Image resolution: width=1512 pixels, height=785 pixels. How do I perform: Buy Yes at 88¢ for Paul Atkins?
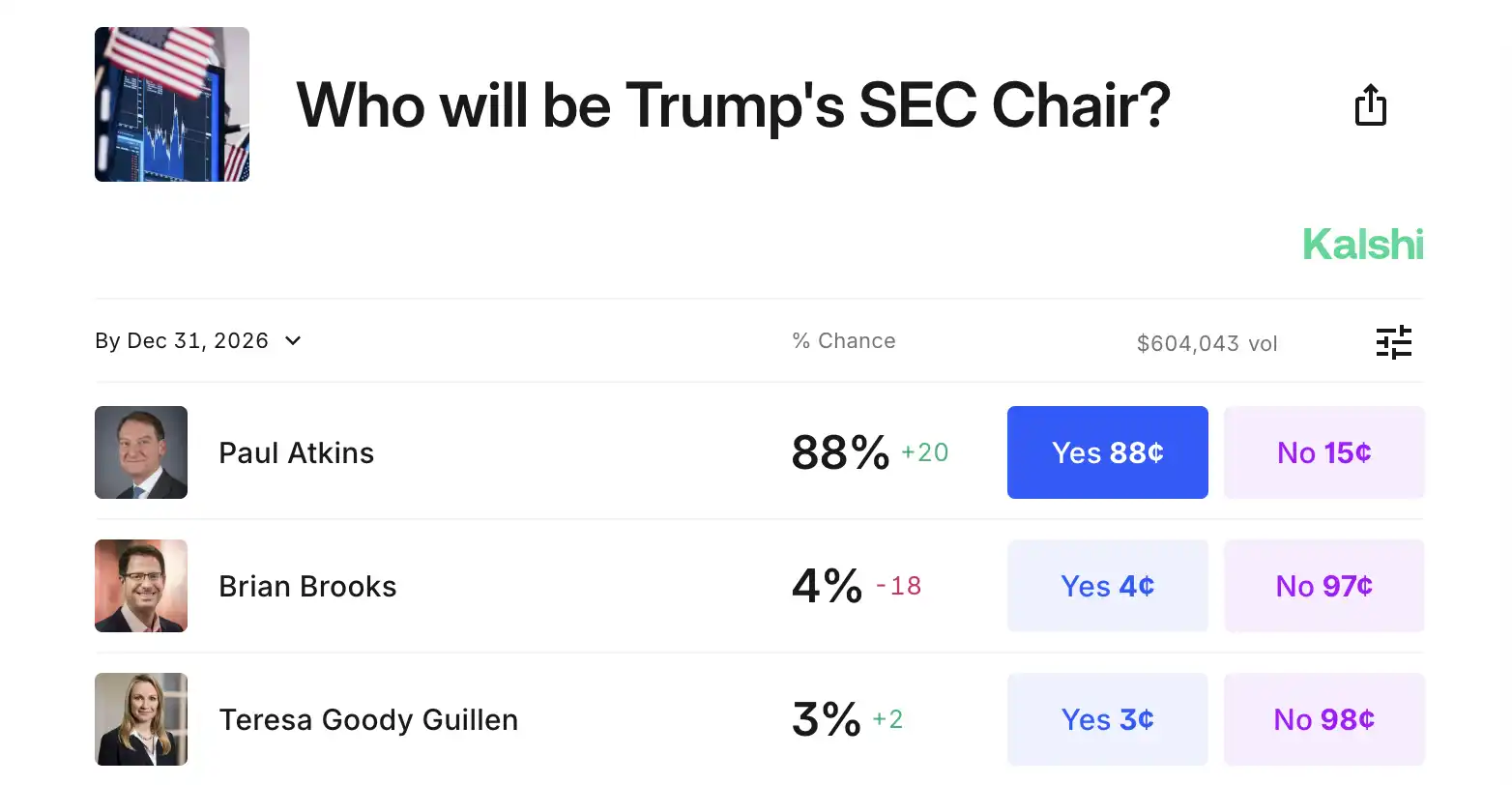[1107, 452]
